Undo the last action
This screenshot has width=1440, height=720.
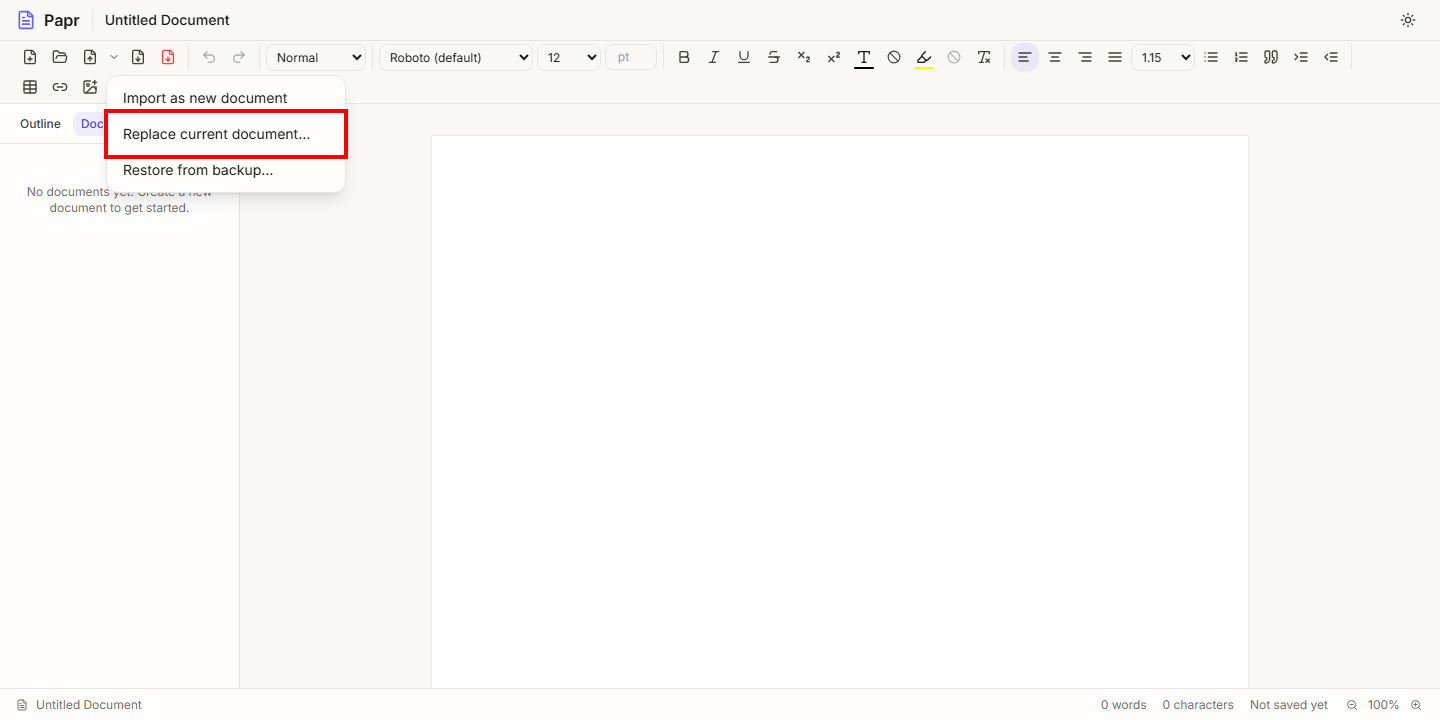pyautogui.click(x=209, y=57)
